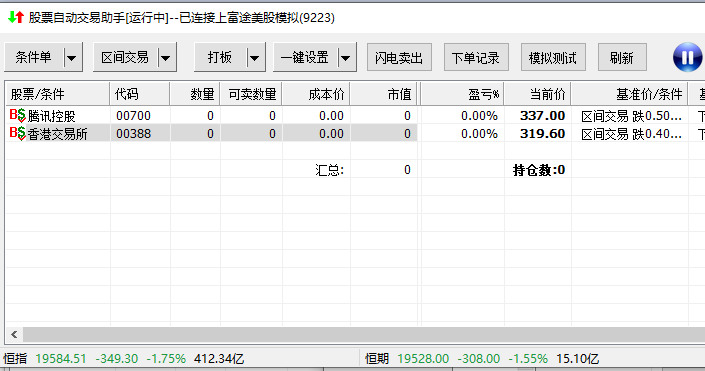Open the 打板 dropdown arrow
The height and width of the screenshot is (371, 705).
(x=254, y=58)
